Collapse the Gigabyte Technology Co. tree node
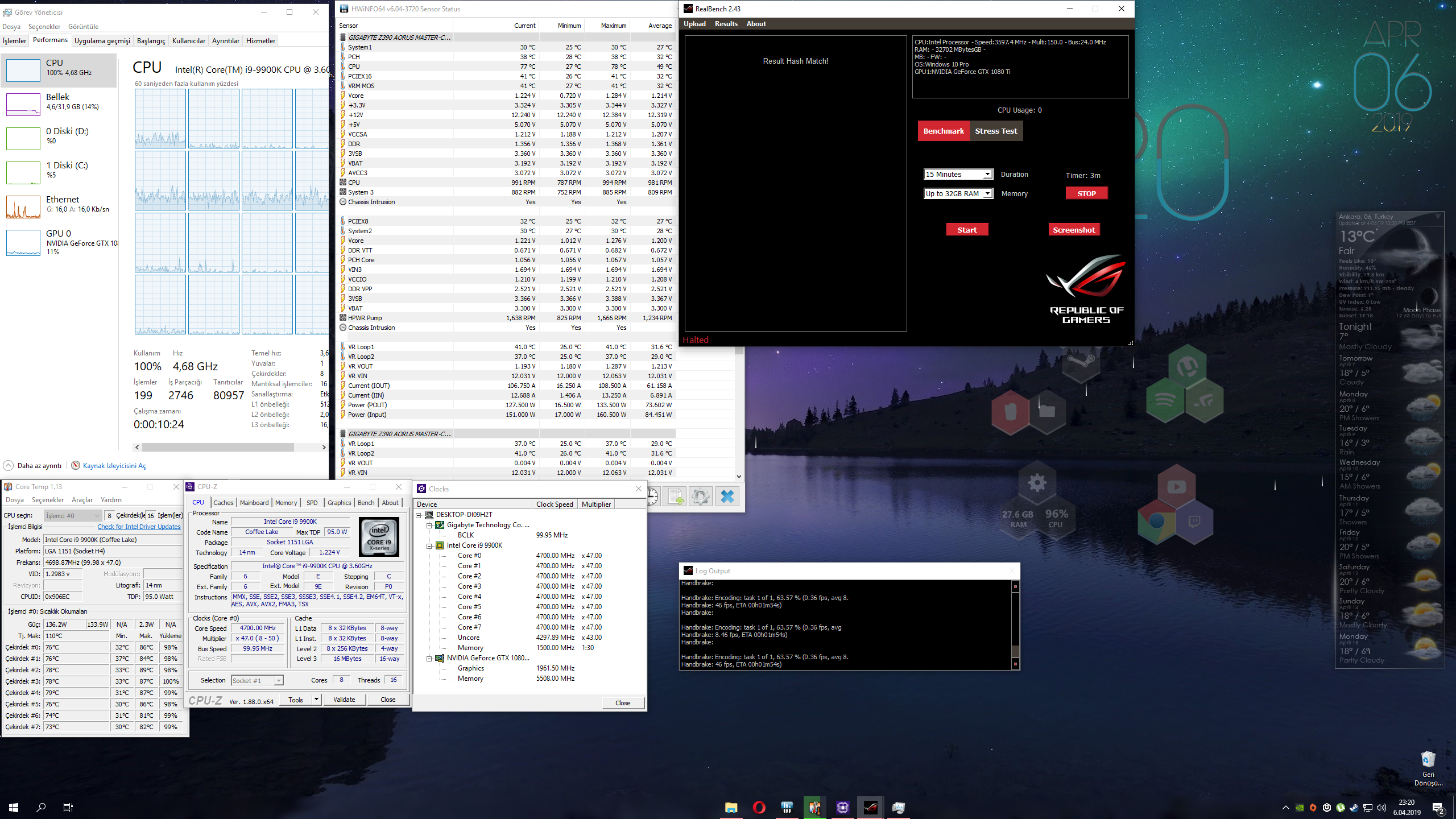This screenshot has width=1456, height=819. (429, 525)
